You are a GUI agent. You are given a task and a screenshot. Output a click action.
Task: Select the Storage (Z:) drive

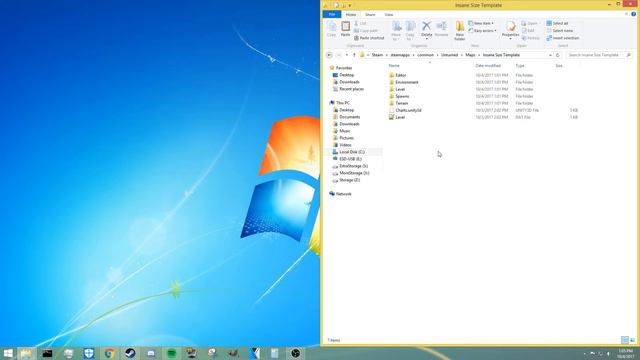(349, 180)
